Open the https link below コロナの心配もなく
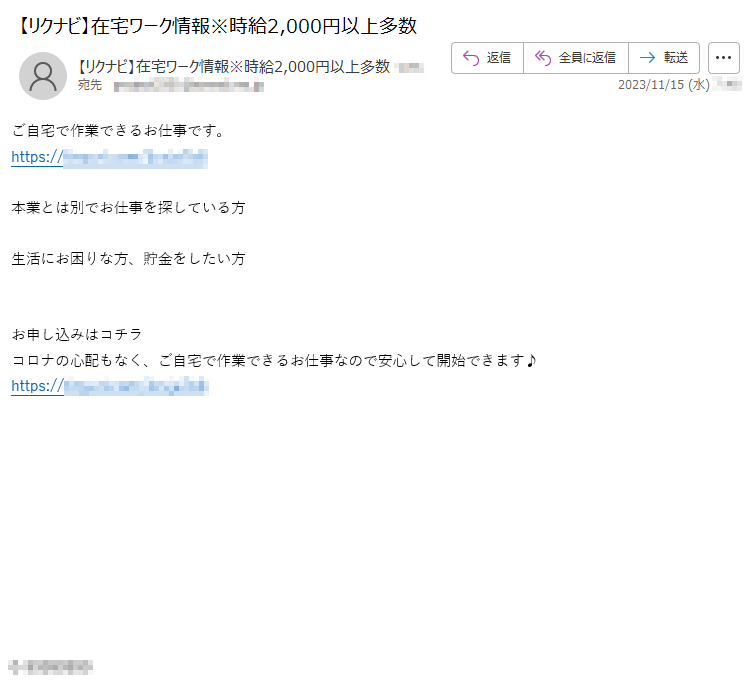Image resolution: width=748 pixels, height=681 pixels. (x=110, y=386)
